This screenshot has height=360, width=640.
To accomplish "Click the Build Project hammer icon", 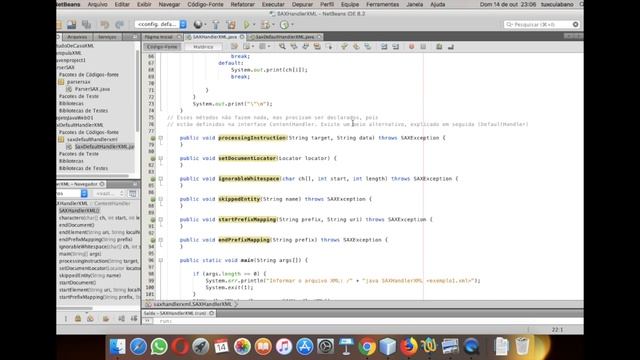I will tap(216, 24).
